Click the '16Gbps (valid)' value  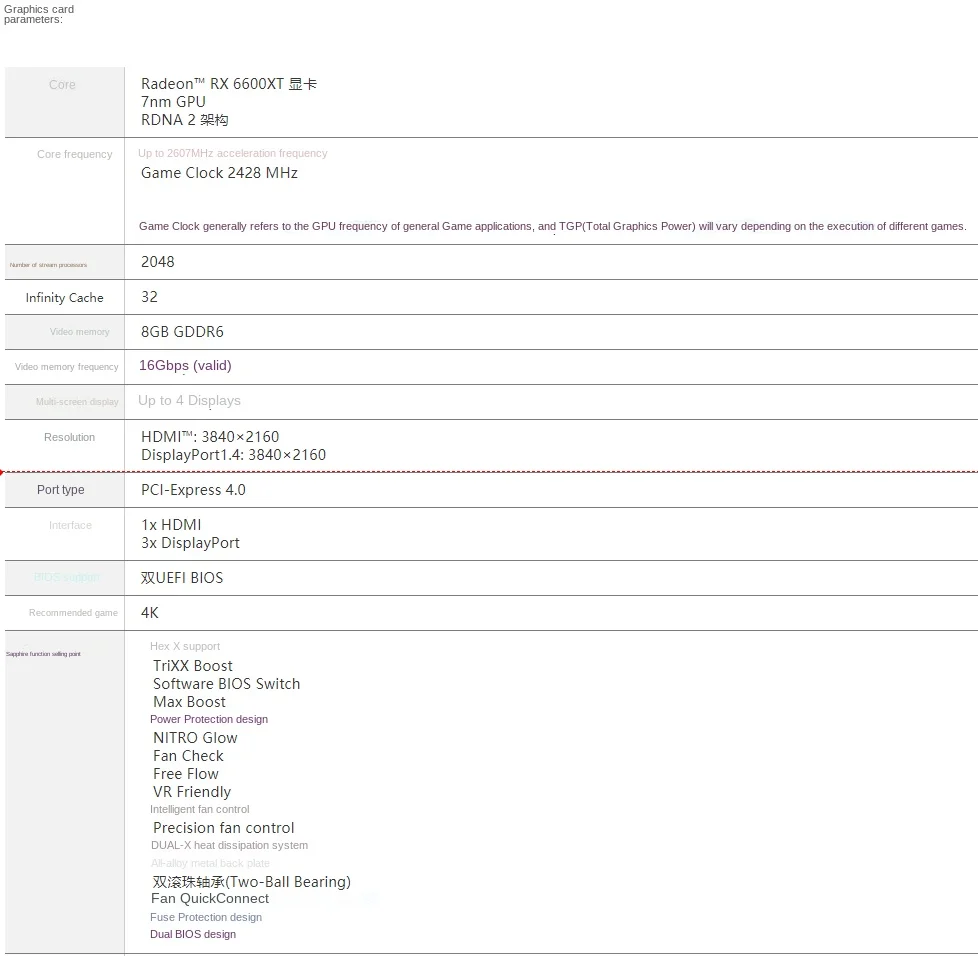(x=185, y=365)
